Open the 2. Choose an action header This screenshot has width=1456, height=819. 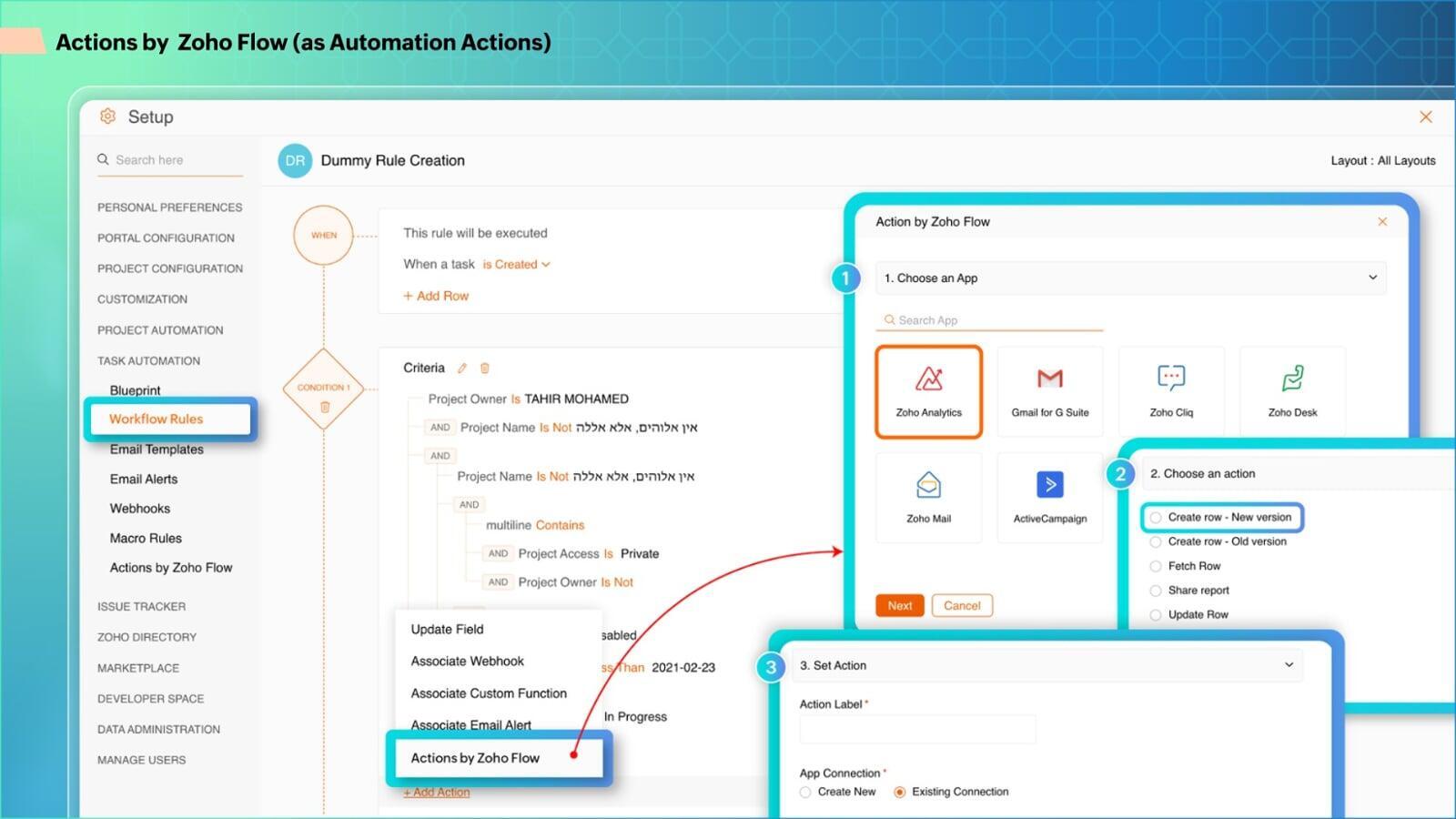tap(1297, 473)
